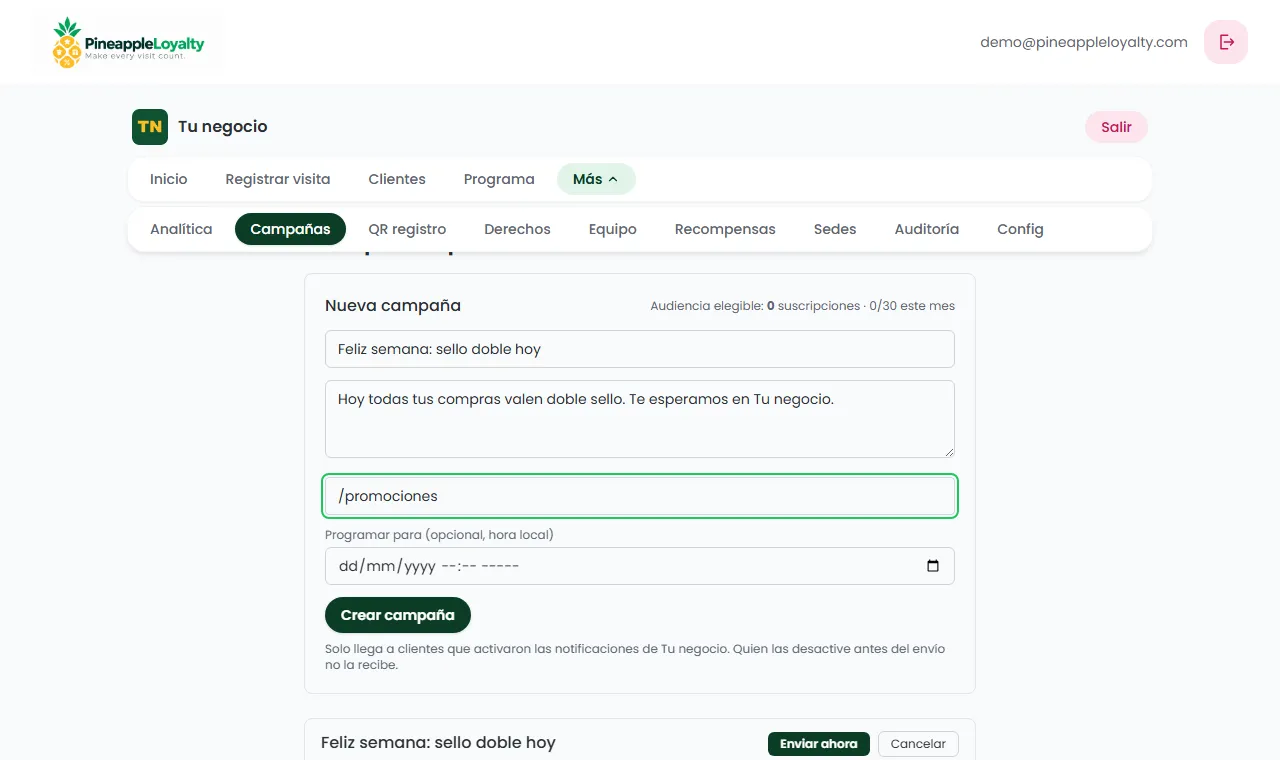The height and width of the screenshot is (760, 1280).
Task: Open the Derechos sub-tab
Action: 517,229
